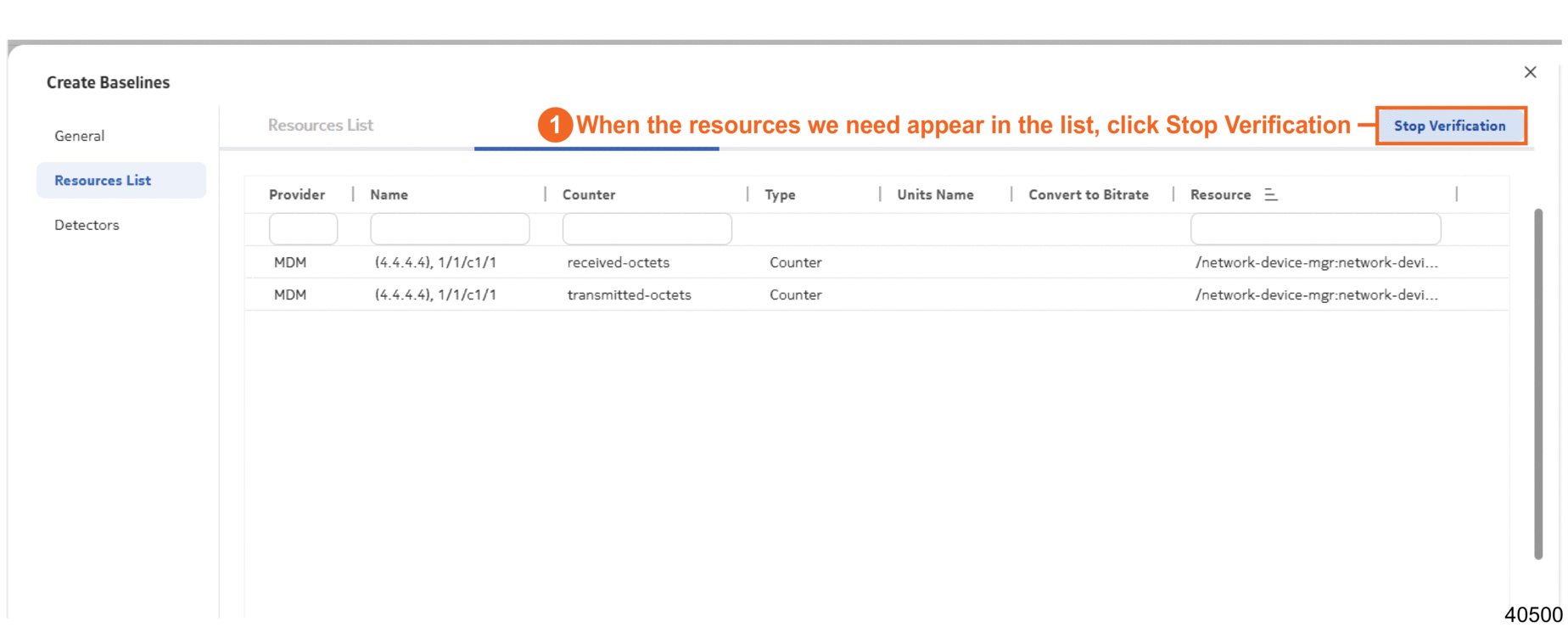
Task: Sort by Name column header
Action: [x=389, y=194]
